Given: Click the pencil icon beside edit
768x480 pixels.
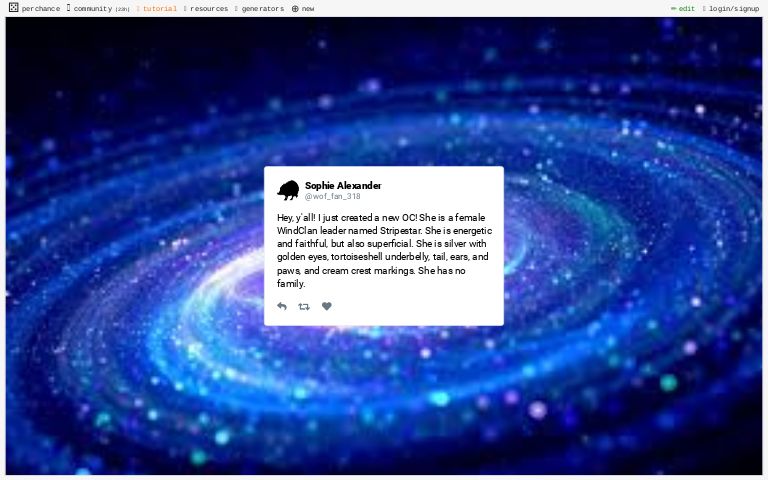Looking at the screenshot, I should pyautogui.click(x=673, y=8).
